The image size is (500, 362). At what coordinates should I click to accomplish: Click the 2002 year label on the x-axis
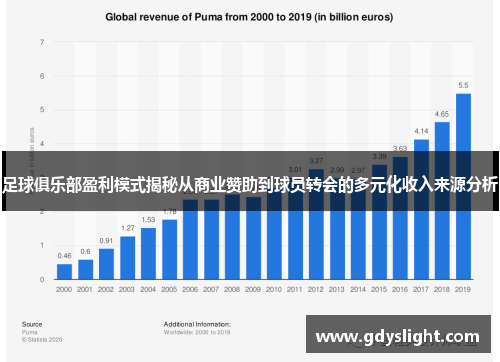click(106, 289)
